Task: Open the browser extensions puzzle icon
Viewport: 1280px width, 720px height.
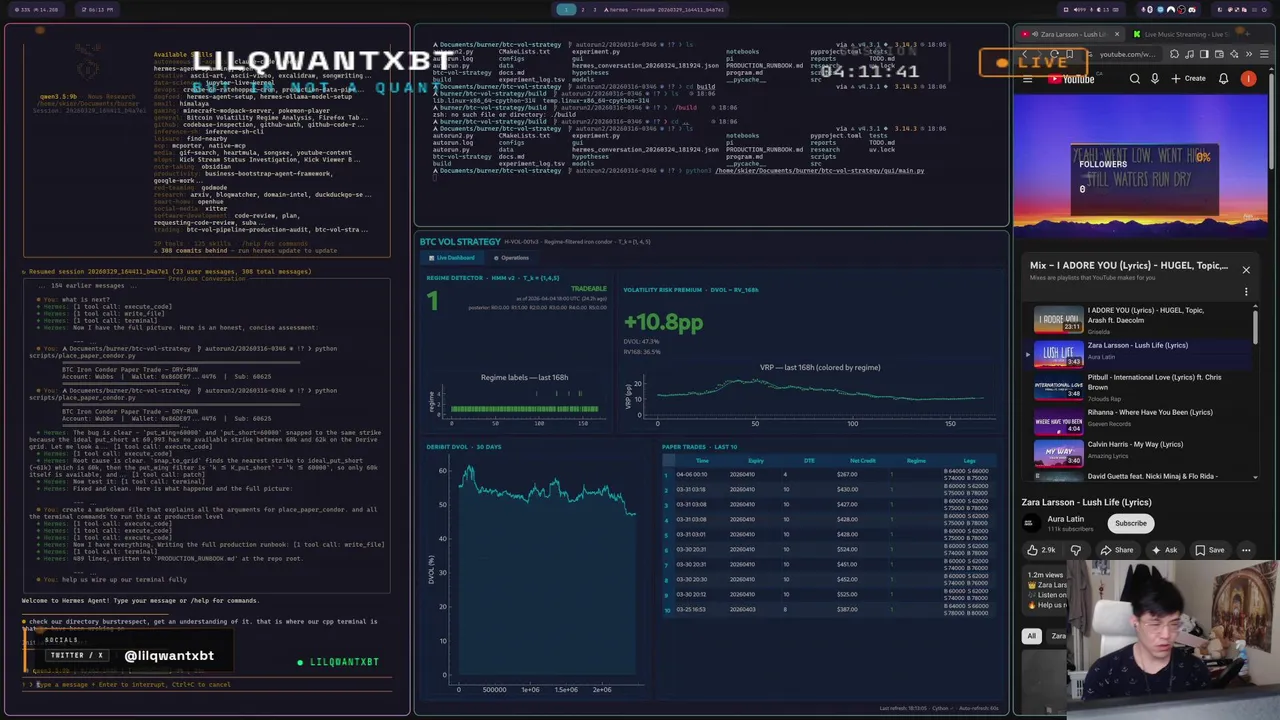Action: (x=1174, y=54)
